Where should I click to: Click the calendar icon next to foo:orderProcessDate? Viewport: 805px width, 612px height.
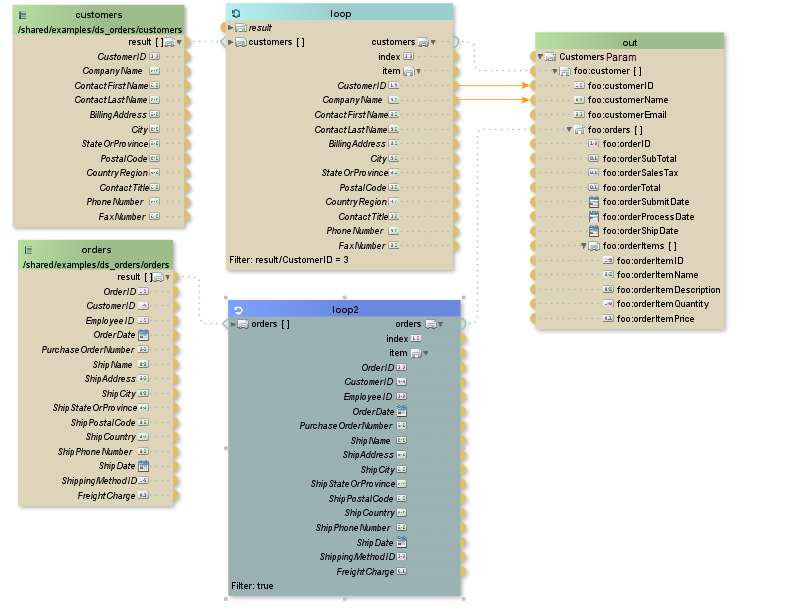tap(593, 216)
